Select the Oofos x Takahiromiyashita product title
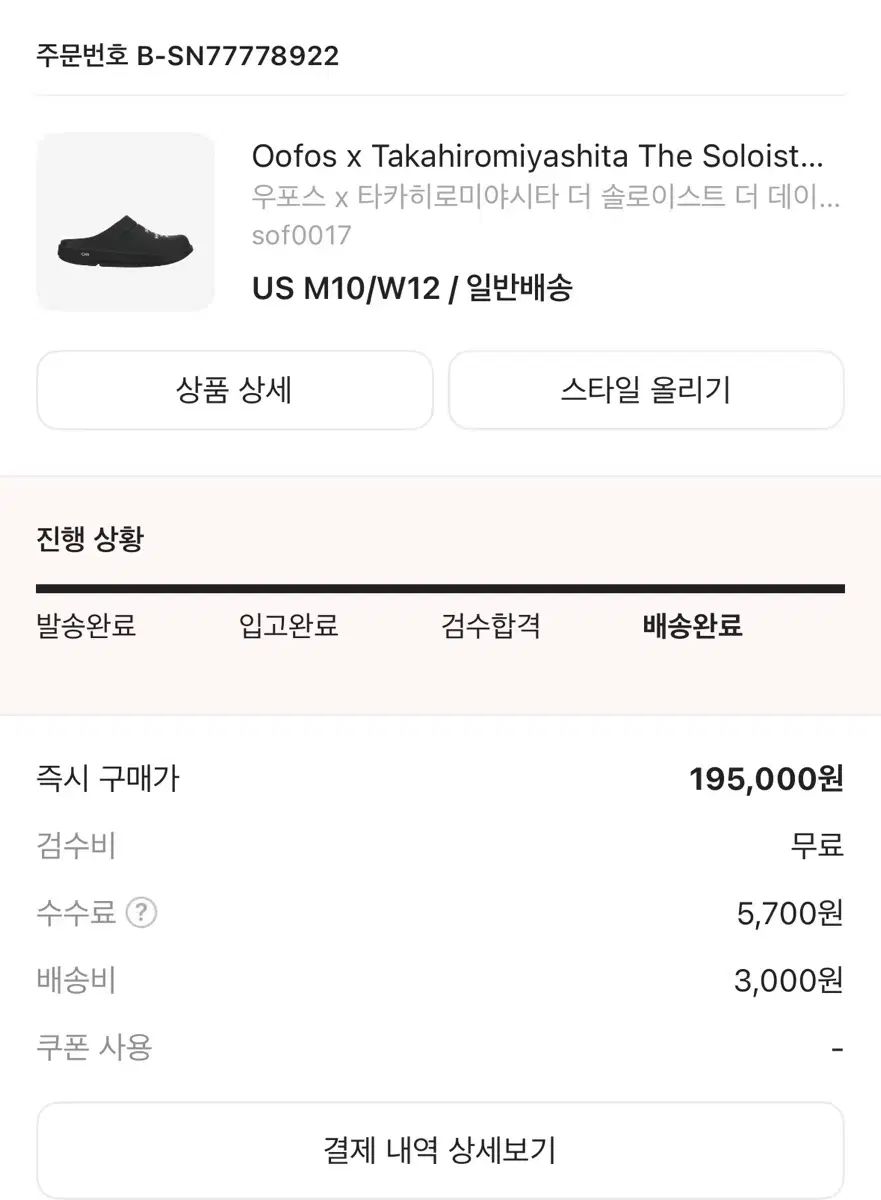This screenshot has width=881, height=1200. pyautogui.click(x=537, y=156)
